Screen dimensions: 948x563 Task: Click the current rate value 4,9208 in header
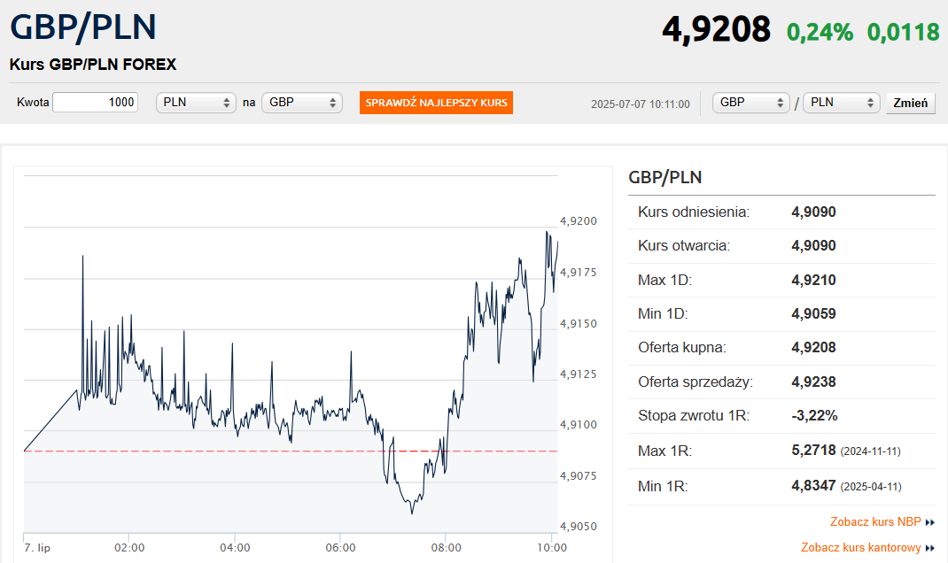[x=716, y=29]
